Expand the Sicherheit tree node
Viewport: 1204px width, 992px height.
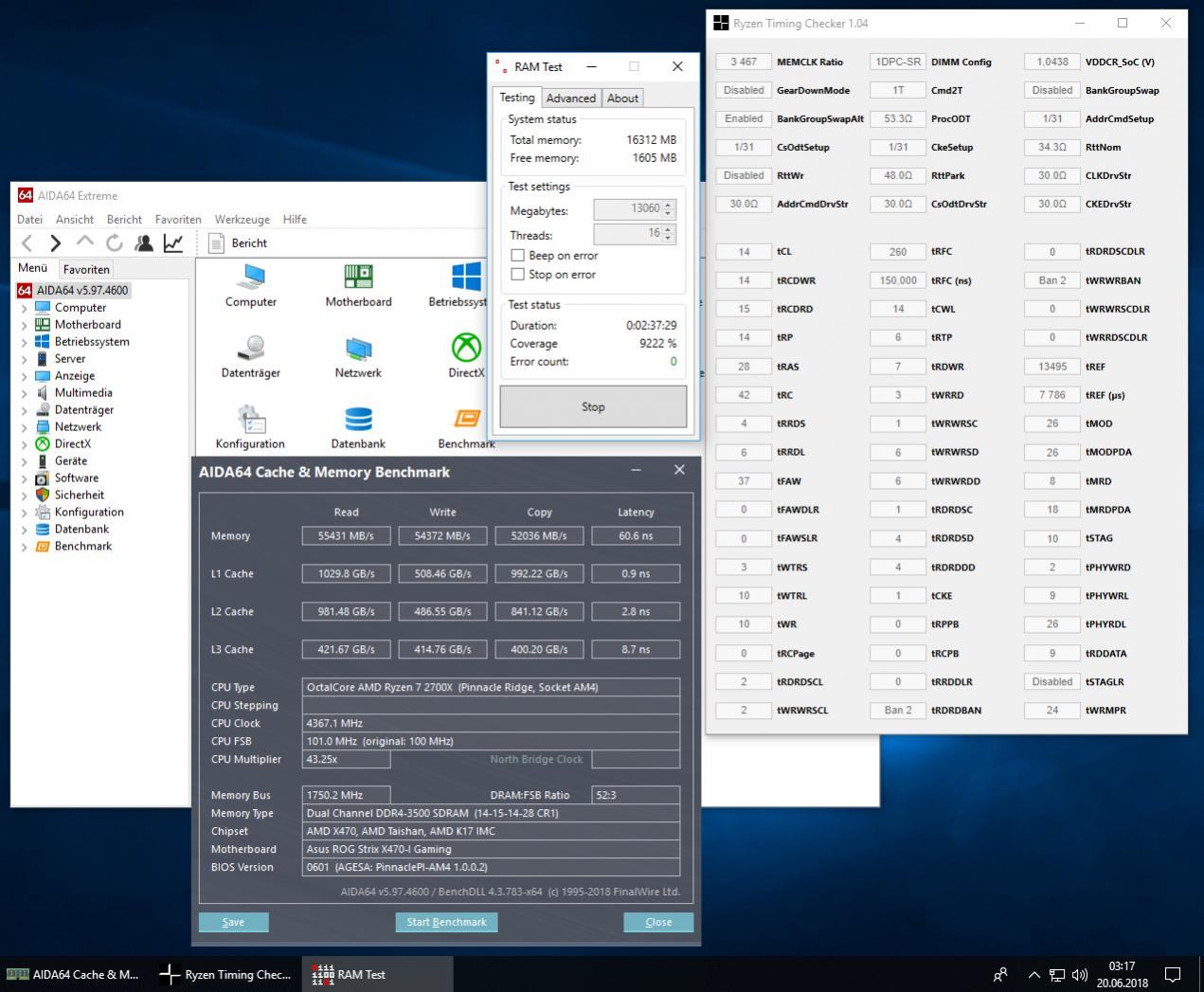pos(24,495)
